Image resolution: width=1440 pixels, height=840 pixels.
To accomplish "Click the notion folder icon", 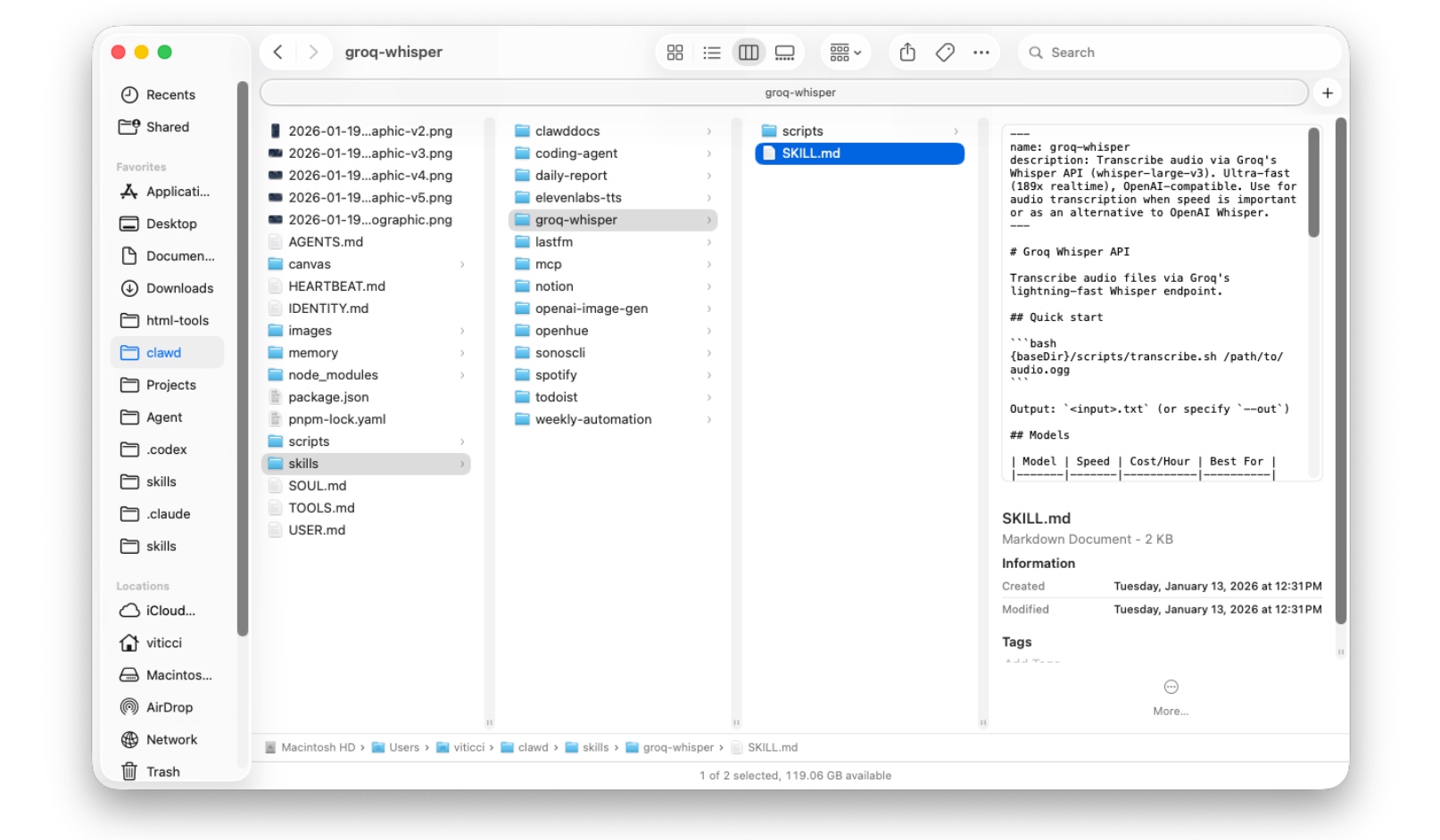I will (x=522, y=286).
